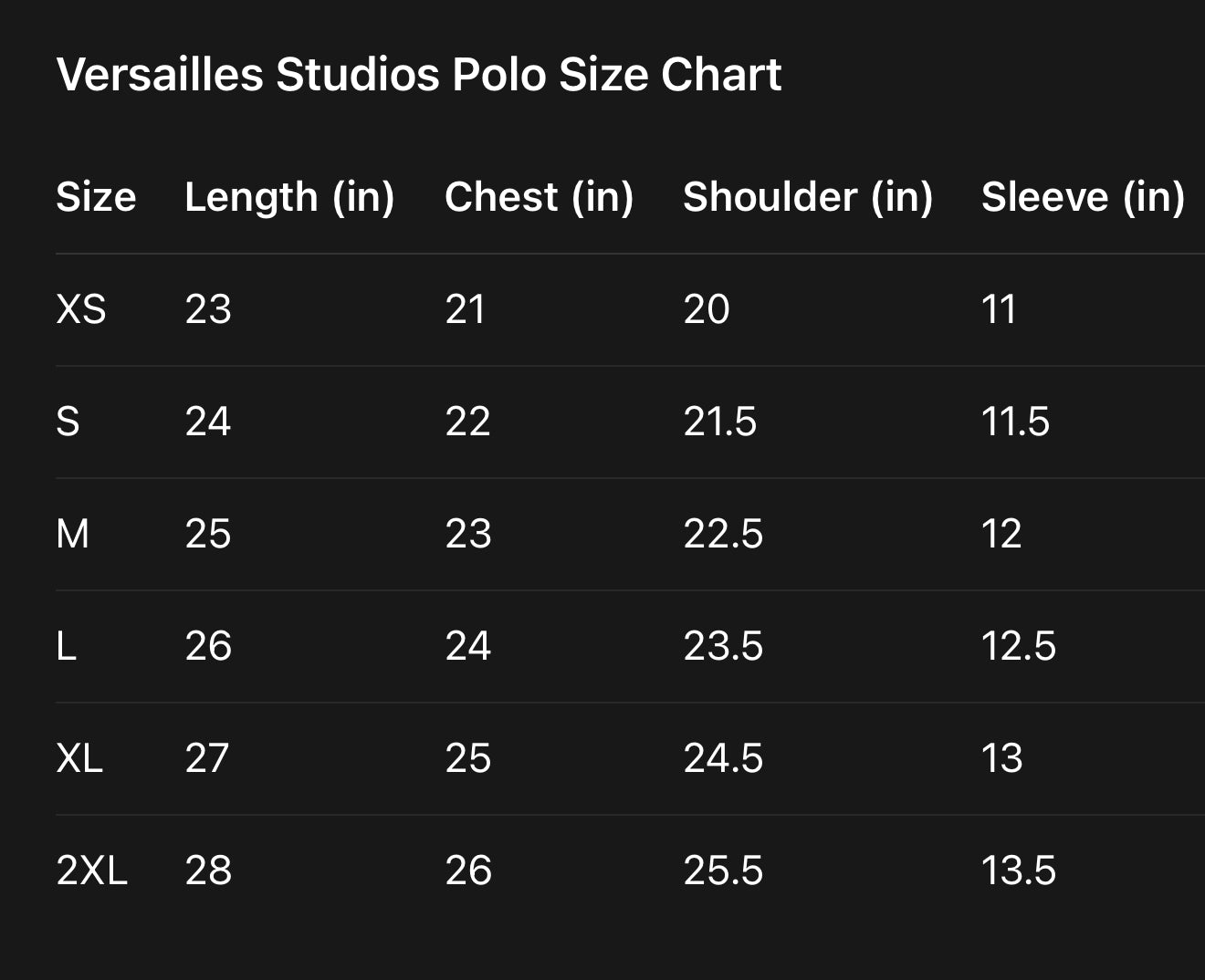The height and width of the screenshot is (980, 1205).
Task: Select the L sleeve value 12.5
Action: tap(1018, 646)
